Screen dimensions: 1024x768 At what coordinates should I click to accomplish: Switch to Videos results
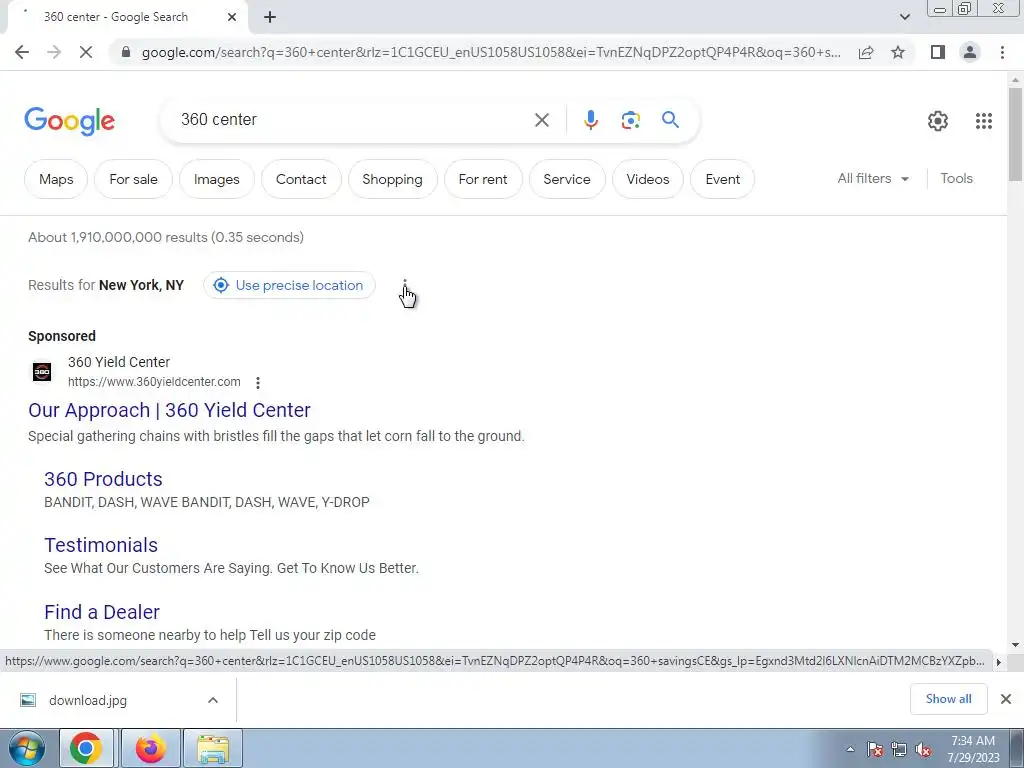coord(648,179)
